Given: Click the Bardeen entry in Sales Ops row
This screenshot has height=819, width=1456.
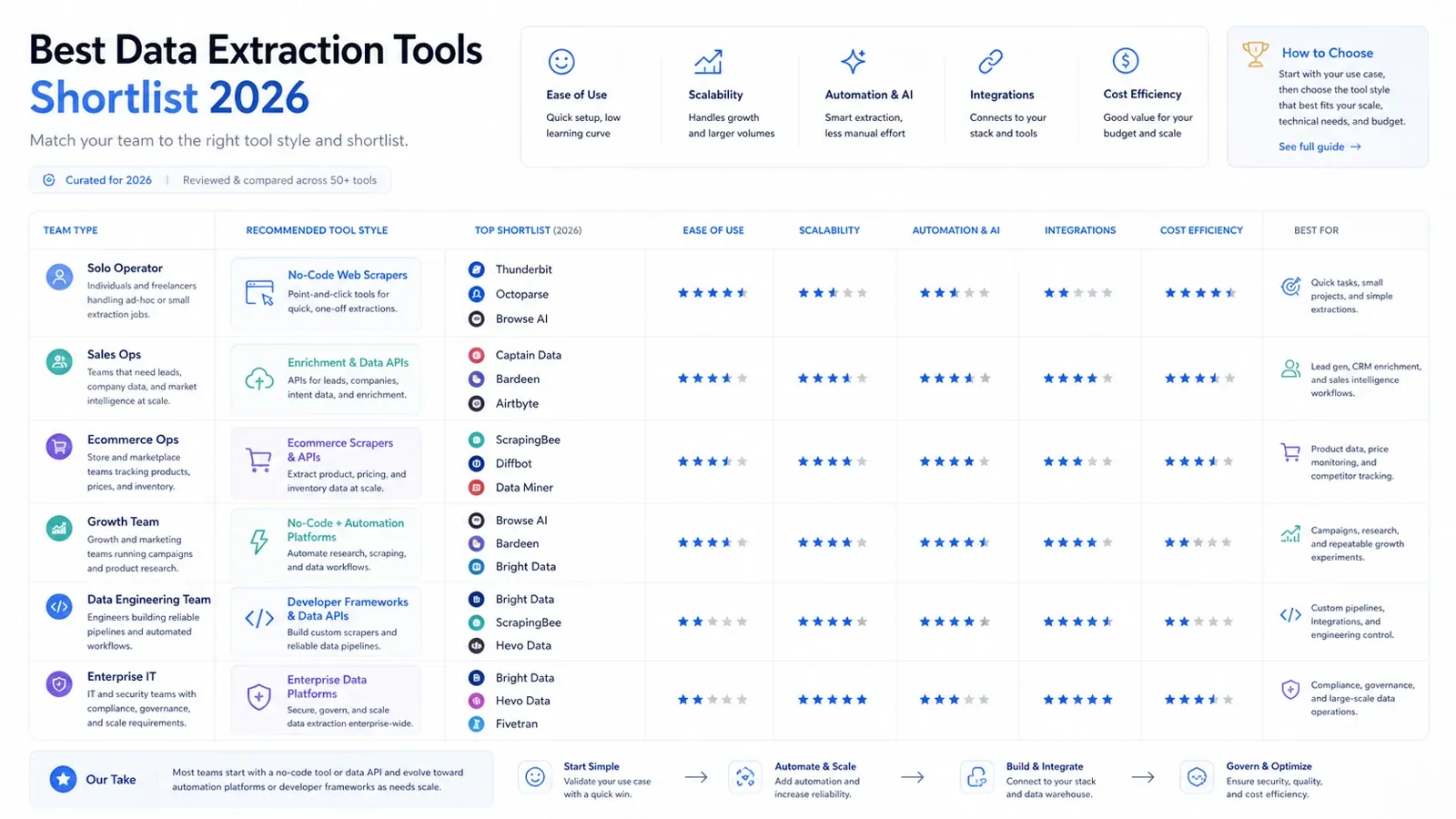Looking at the screenshot, I should [518, 379].
